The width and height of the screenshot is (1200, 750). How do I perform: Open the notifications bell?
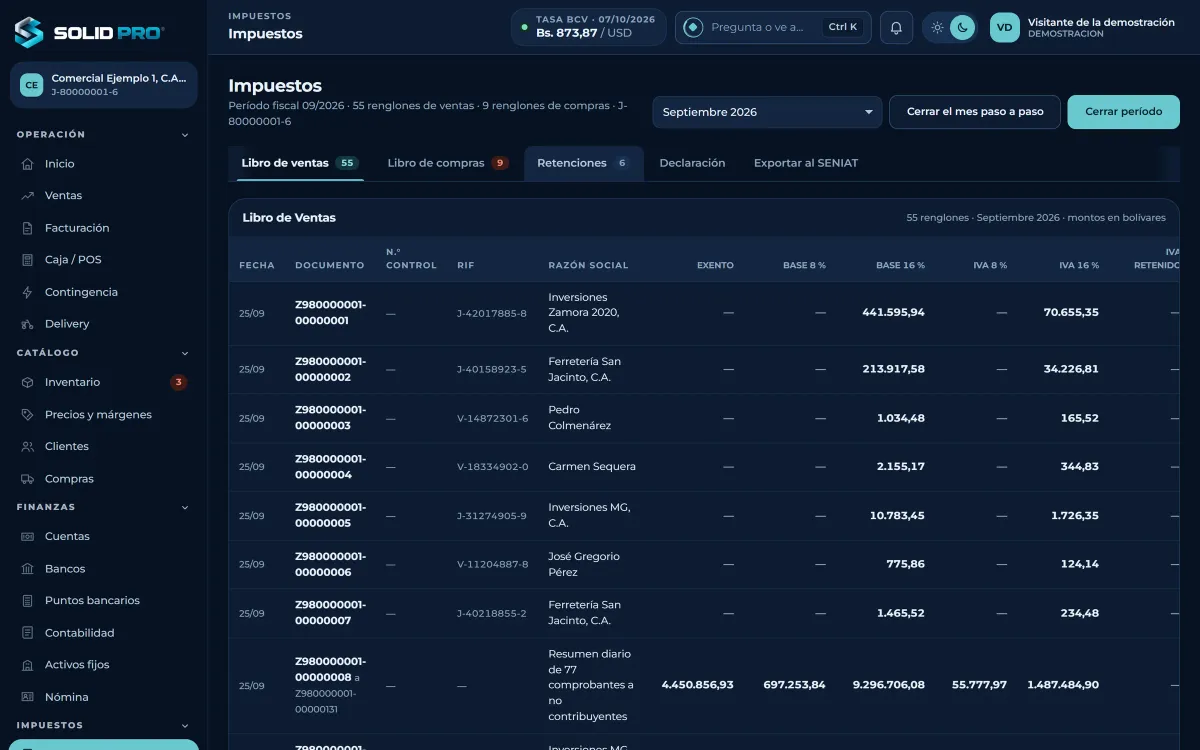click(x=896, y=28)
